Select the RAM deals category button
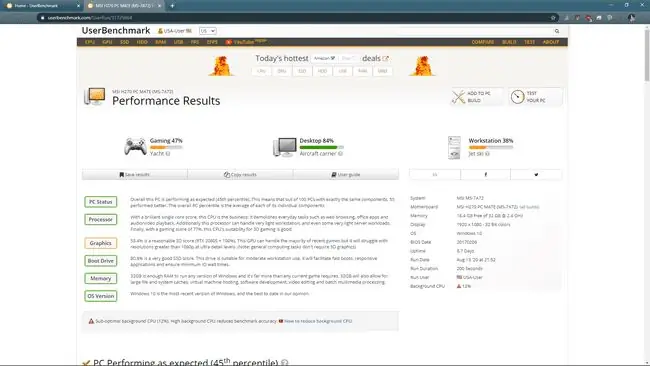The width and height of the screenshot is (650, 366). (x=362, y=71)
